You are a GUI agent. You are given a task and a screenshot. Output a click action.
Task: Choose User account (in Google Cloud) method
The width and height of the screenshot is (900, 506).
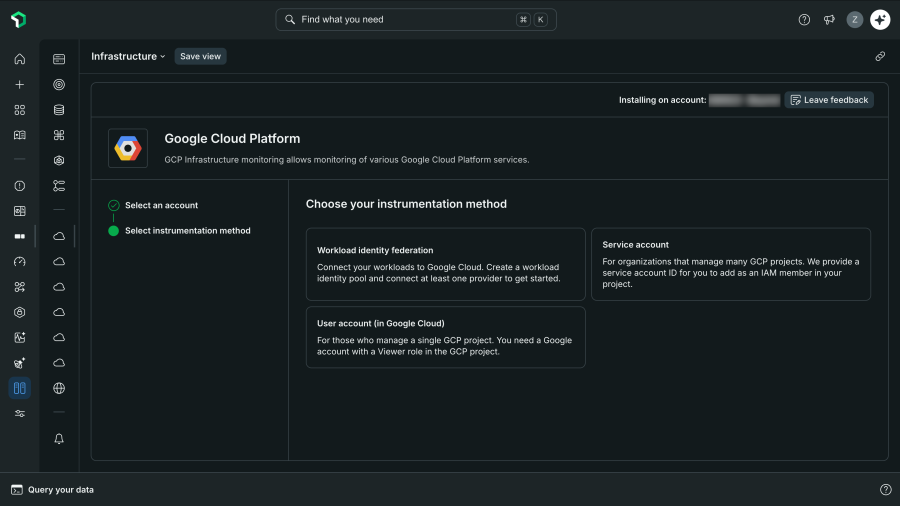[445, 337]
